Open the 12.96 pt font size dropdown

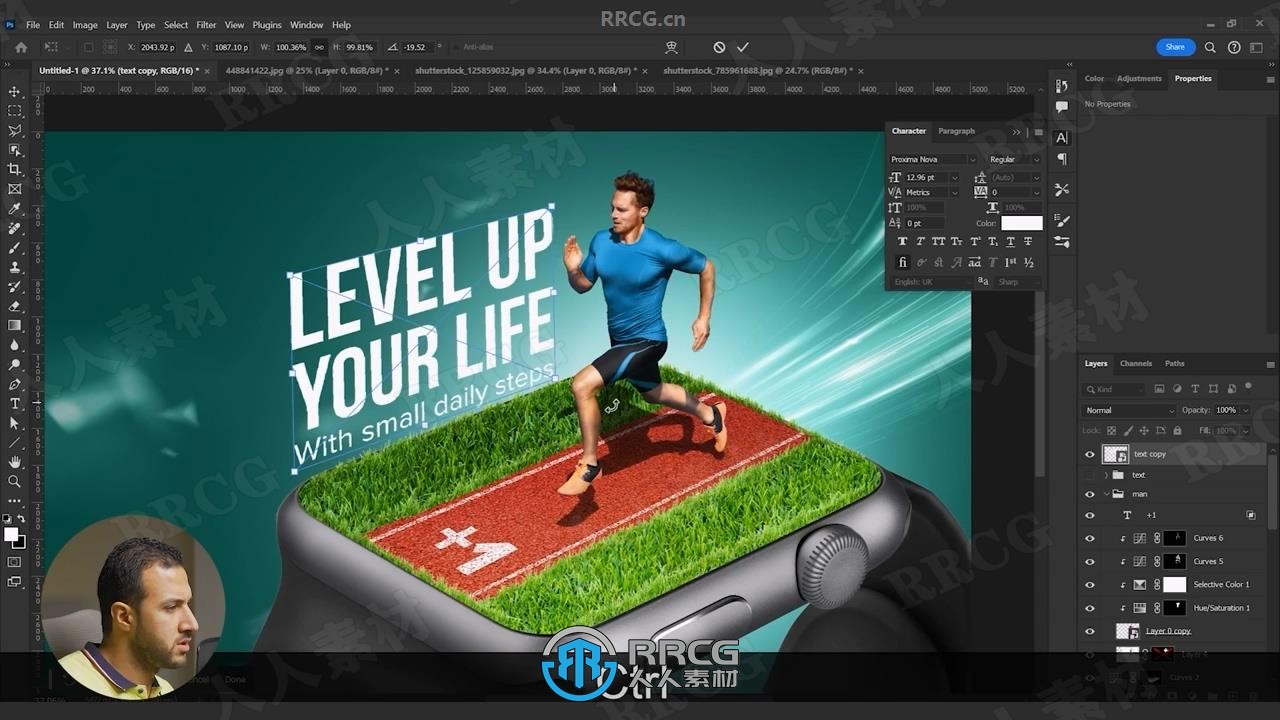pos(954,177)
